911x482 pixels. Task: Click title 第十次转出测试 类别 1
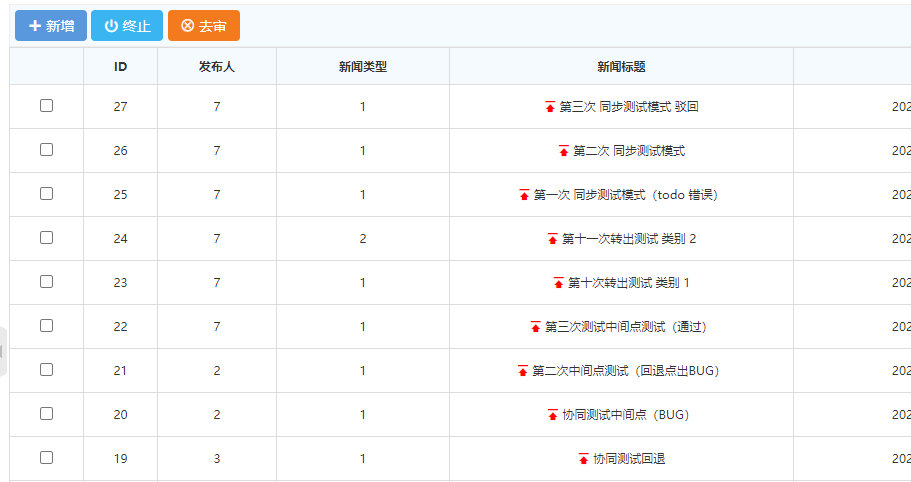(629, 283)
